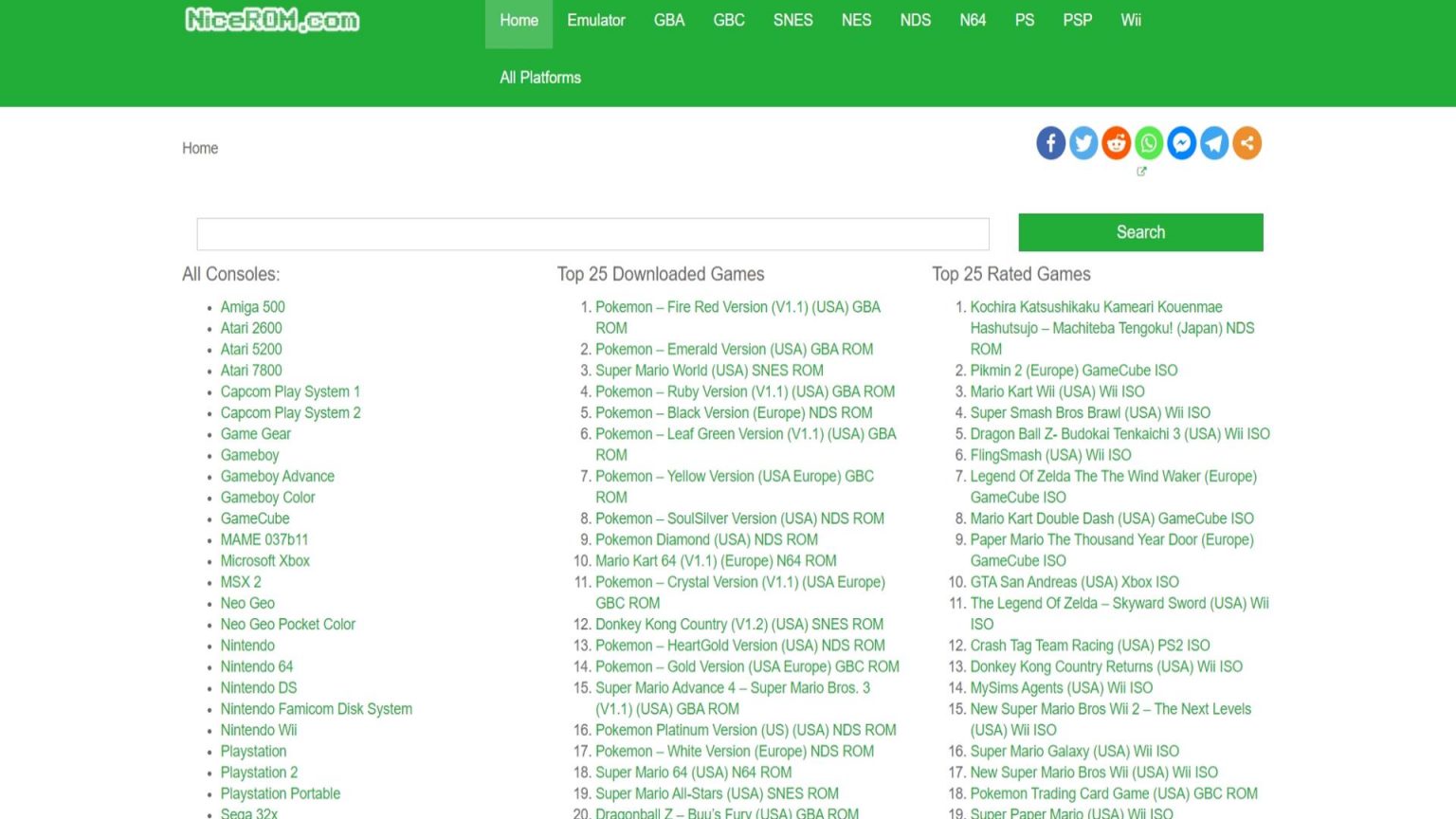Switch to the SNES section
Screen dimensions: 1456x819
click(792, 20)
